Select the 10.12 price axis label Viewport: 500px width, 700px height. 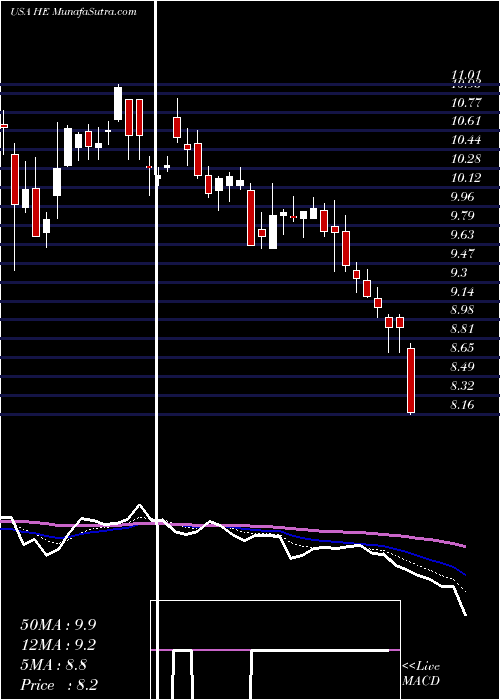466,179
